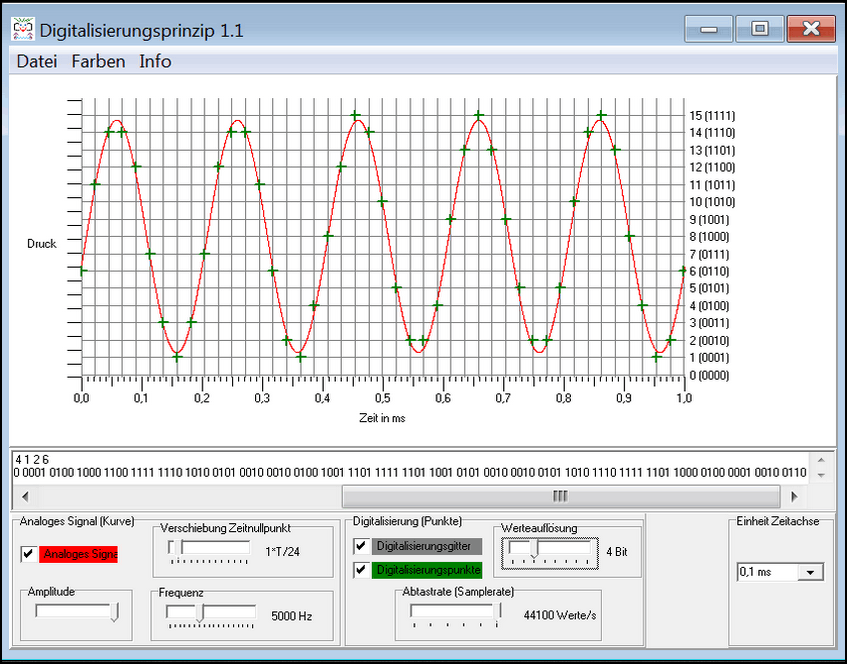Image resolution: width=847 pixels, height=664 pixels.
Task: Click the 'Amplitude' group title
Action: point(51,592)
